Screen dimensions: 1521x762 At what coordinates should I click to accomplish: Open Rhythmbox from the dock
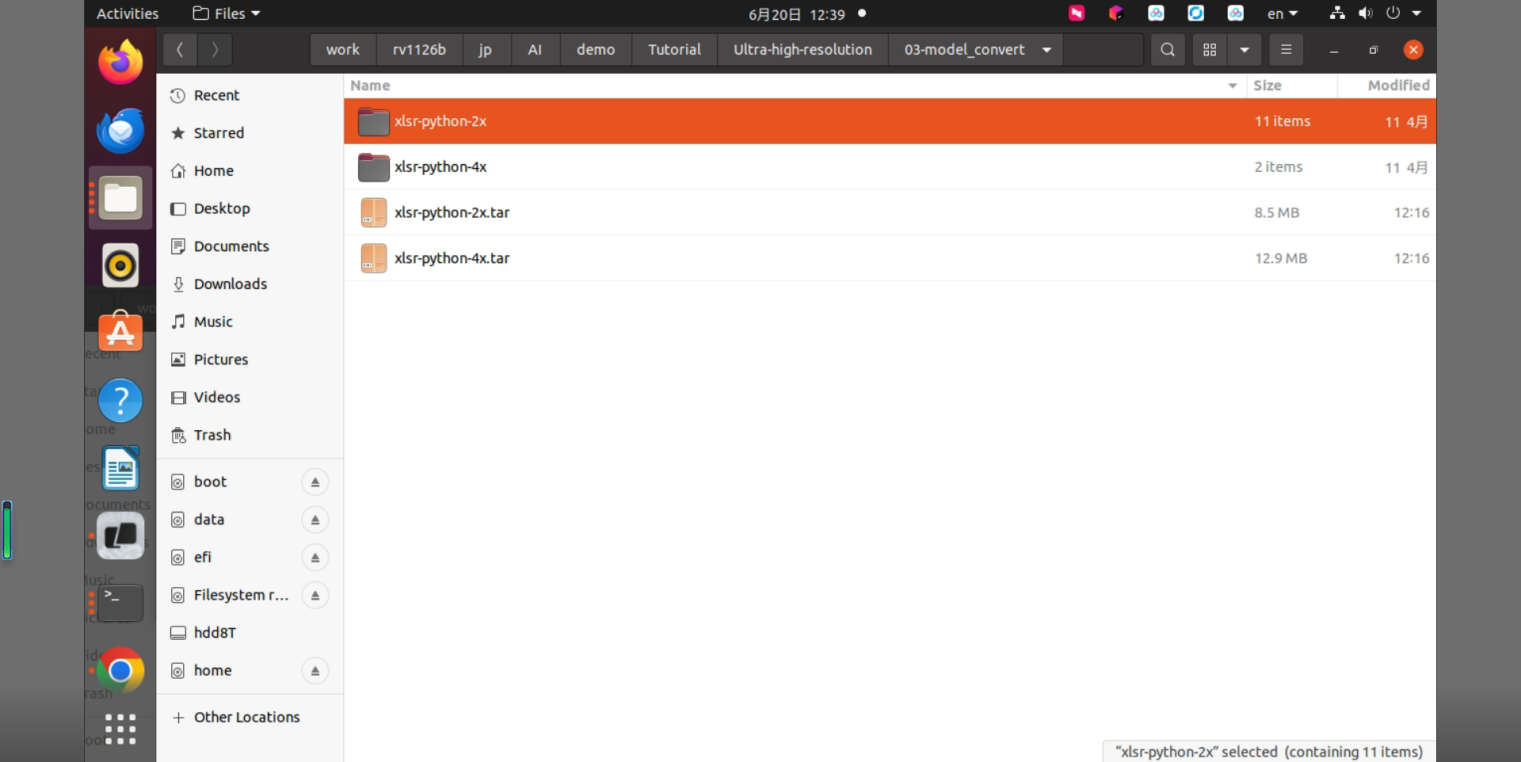click(x=120, y=265)
